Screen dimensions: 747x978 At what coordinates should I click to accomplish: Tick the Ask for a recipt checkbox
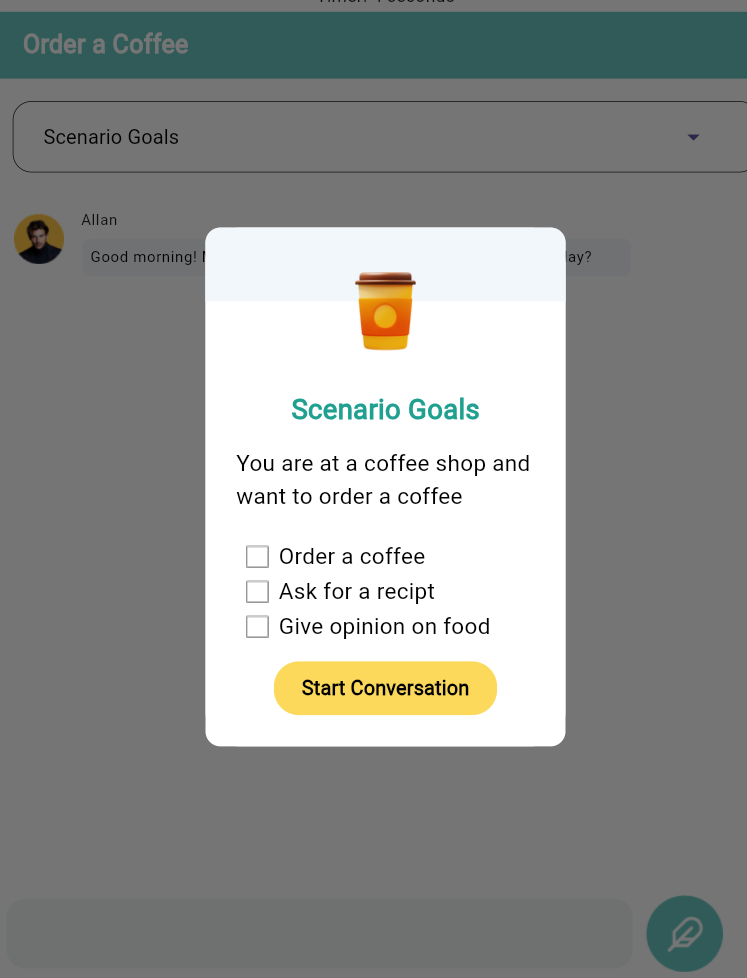coord(257,591)
